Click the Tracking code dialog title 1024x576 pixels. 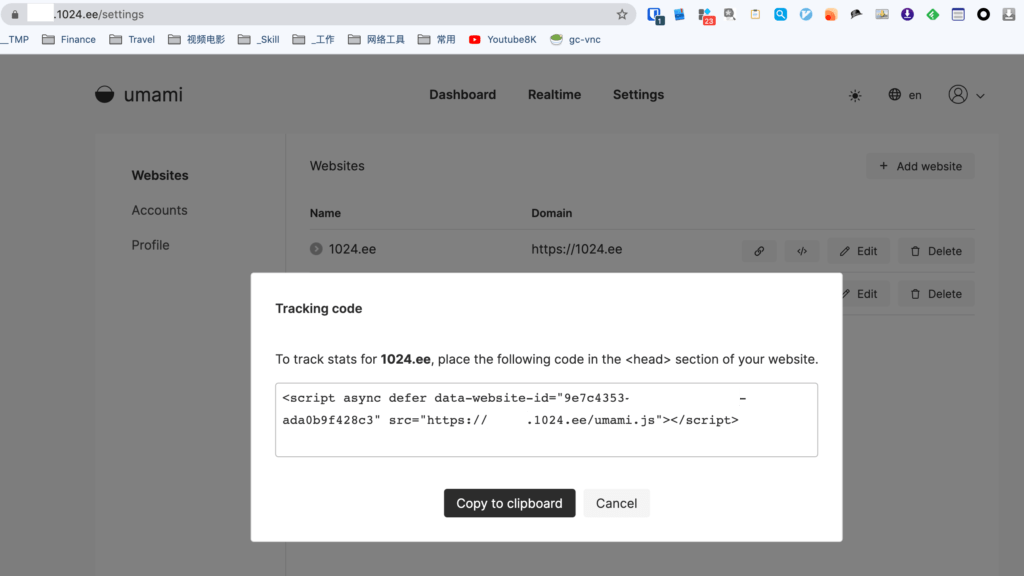coord(319,308)
